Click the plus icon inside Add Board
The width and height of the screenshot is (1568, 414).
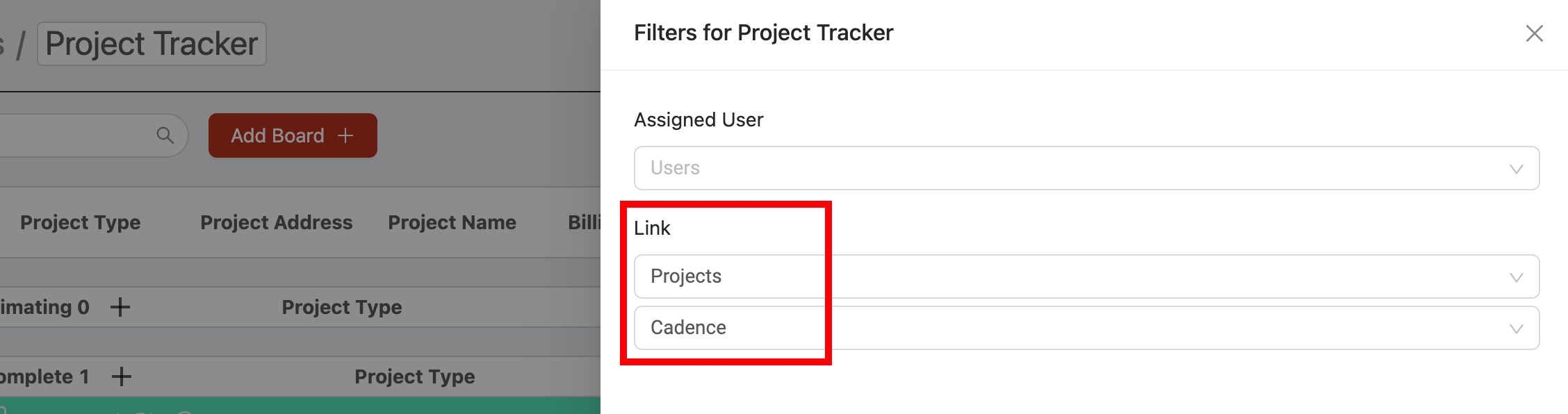click(345, 135)
